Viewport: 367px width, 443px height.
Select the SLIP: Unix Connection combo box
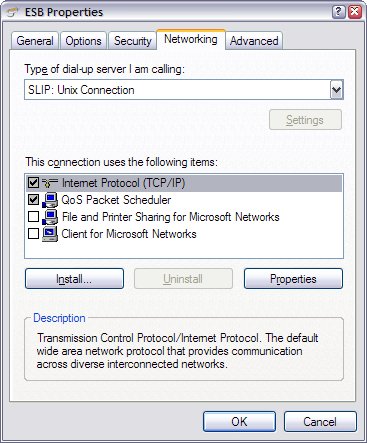pyautogui.click(x=184, y=90)
